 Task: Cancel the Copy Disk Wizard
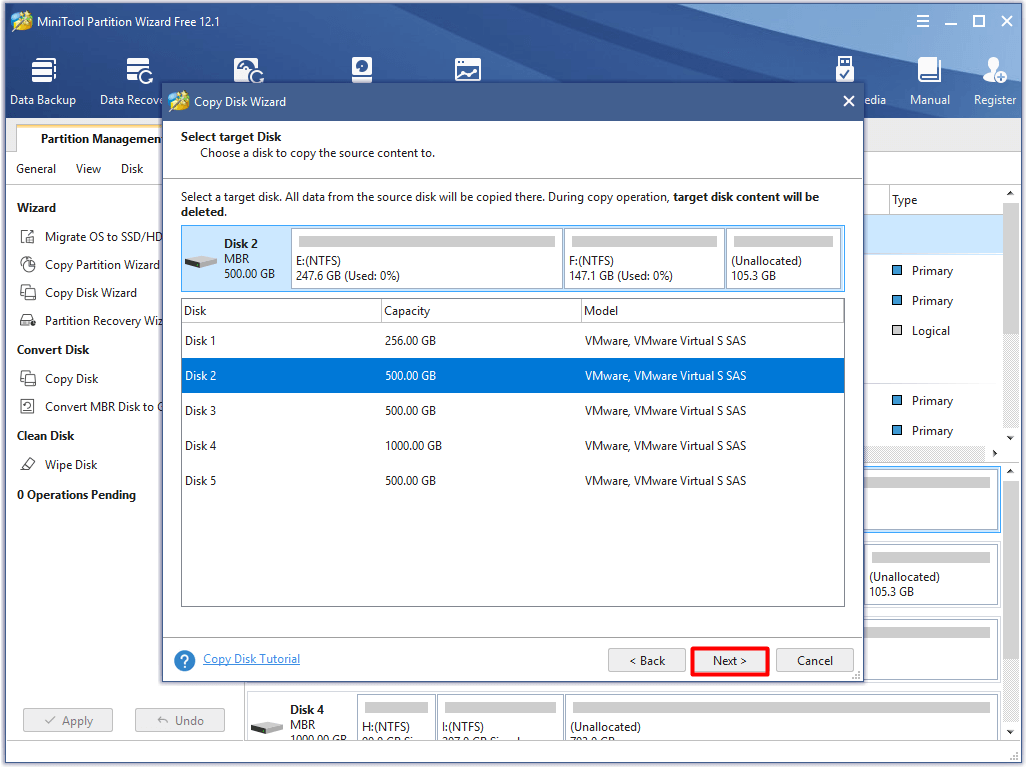click(815, 660)
